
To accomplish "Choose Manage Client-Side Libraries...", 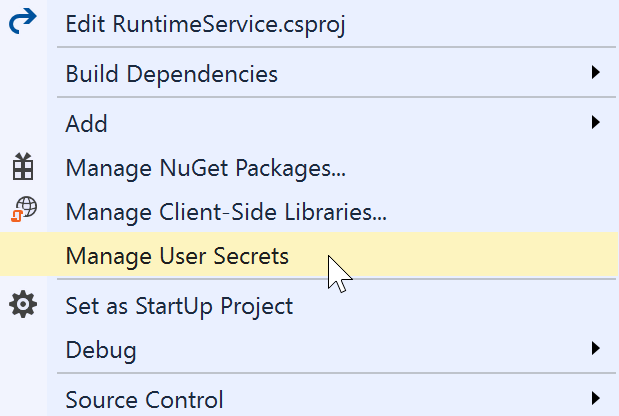I will (310, 212).
